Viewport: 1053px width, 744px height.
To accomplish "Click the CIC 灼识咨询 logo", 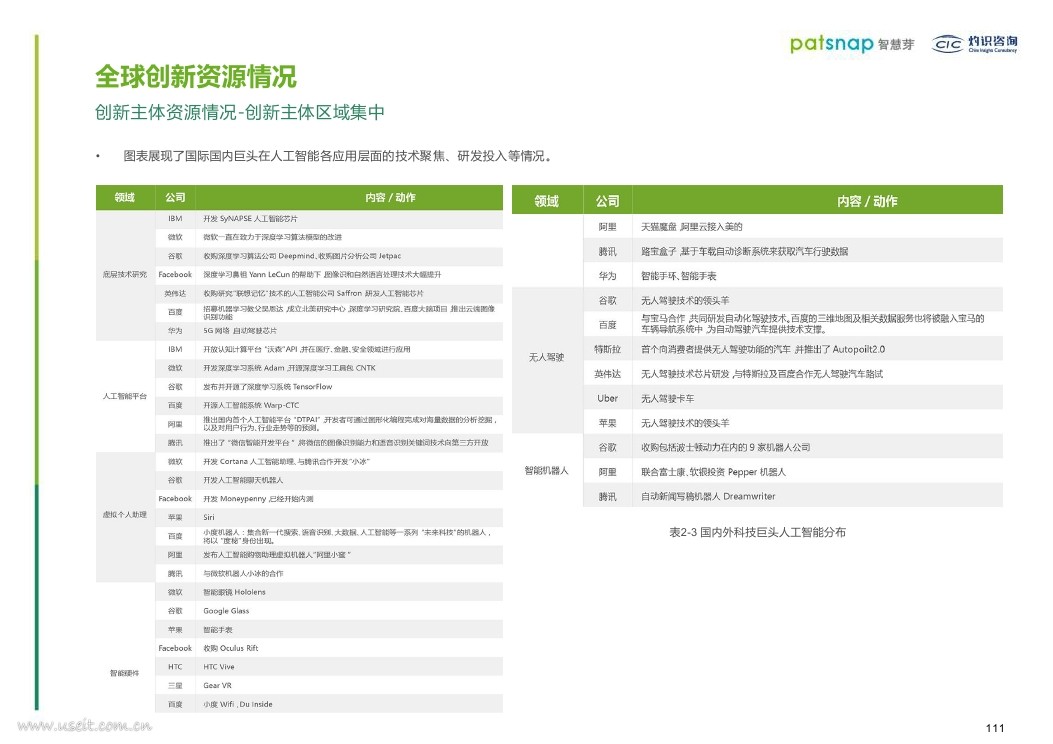I will click(974, 44).
